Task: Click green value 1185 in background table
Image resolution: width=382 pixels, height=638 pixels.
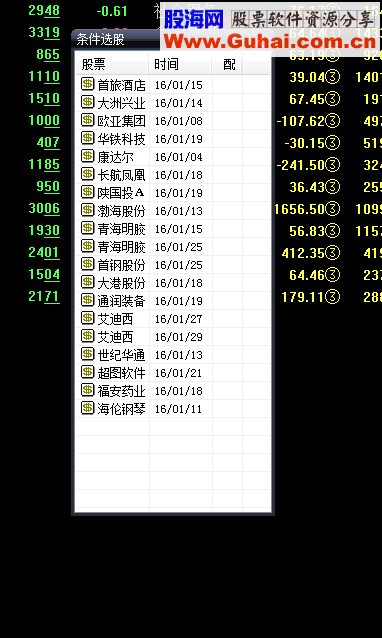Action: [44, 164]
